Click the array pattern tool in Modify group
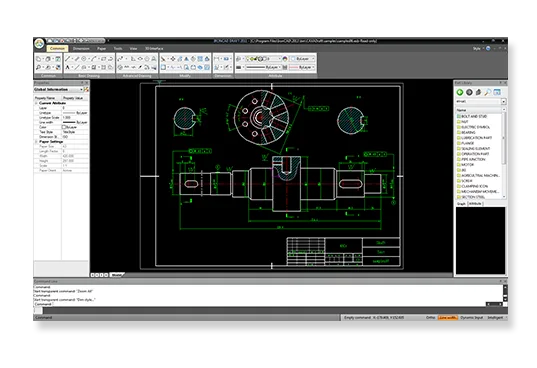537x368 pixels. [x=200, y=59]
